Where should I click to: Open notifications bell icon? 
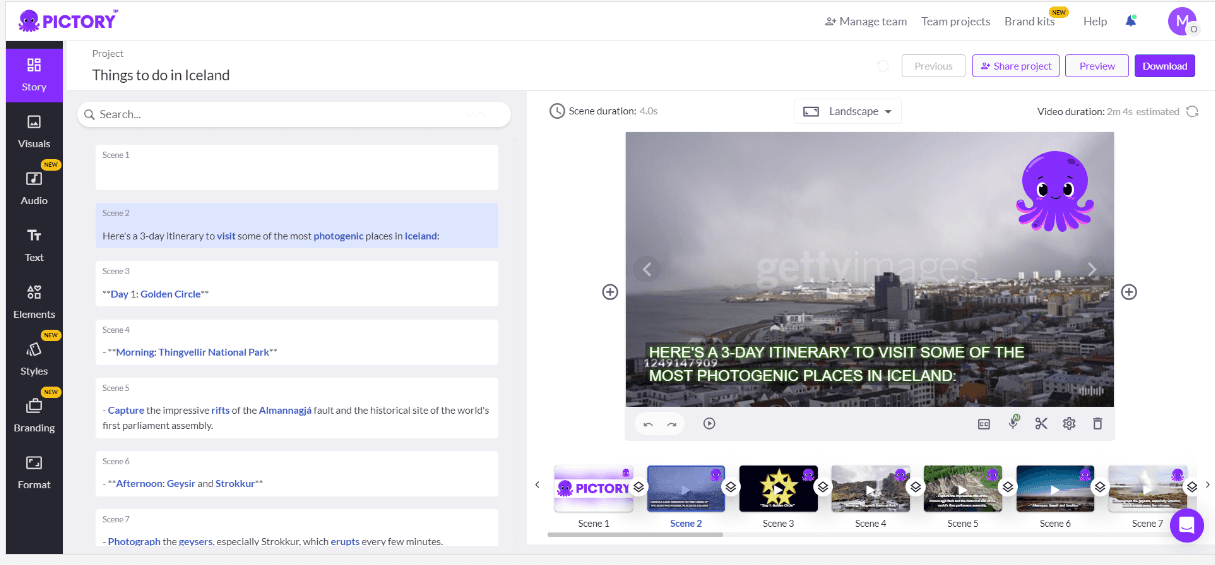pos(1131,21)
